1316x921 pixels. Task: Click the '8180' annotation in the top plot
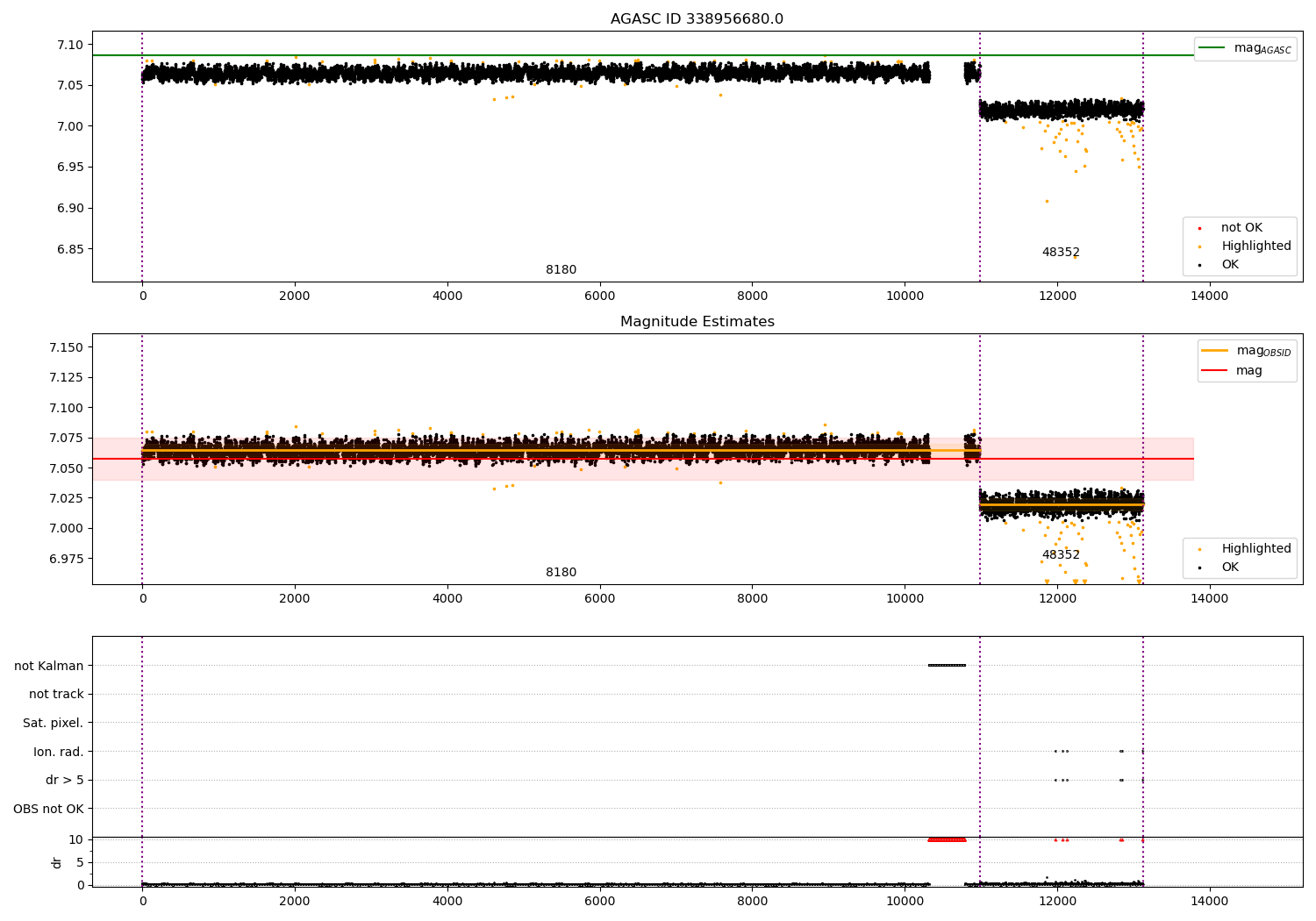click(x=561, y=270)
